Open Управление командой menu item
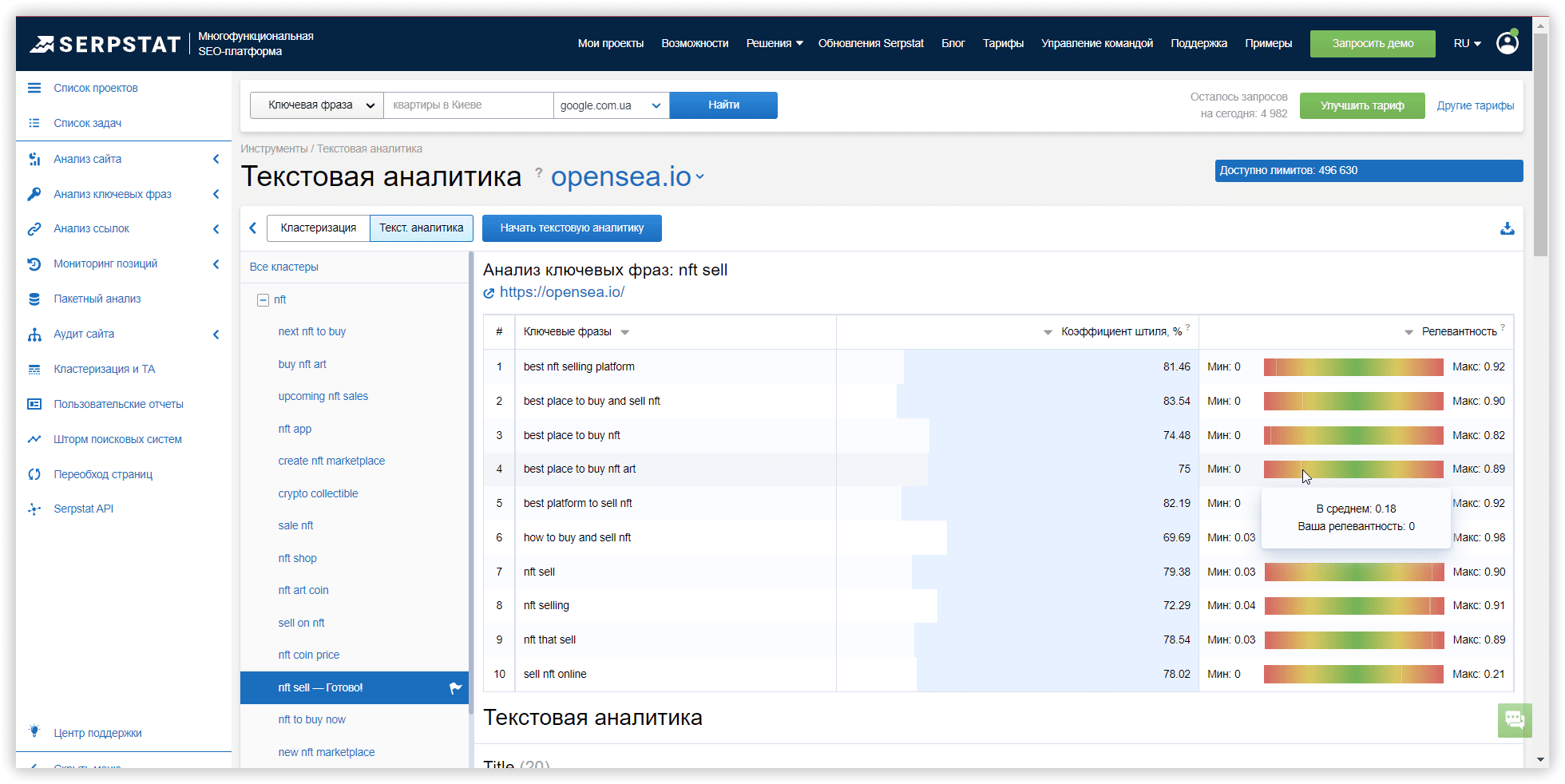Image resolution: width=1565 pixels, height=784 pixels. 1097,43
